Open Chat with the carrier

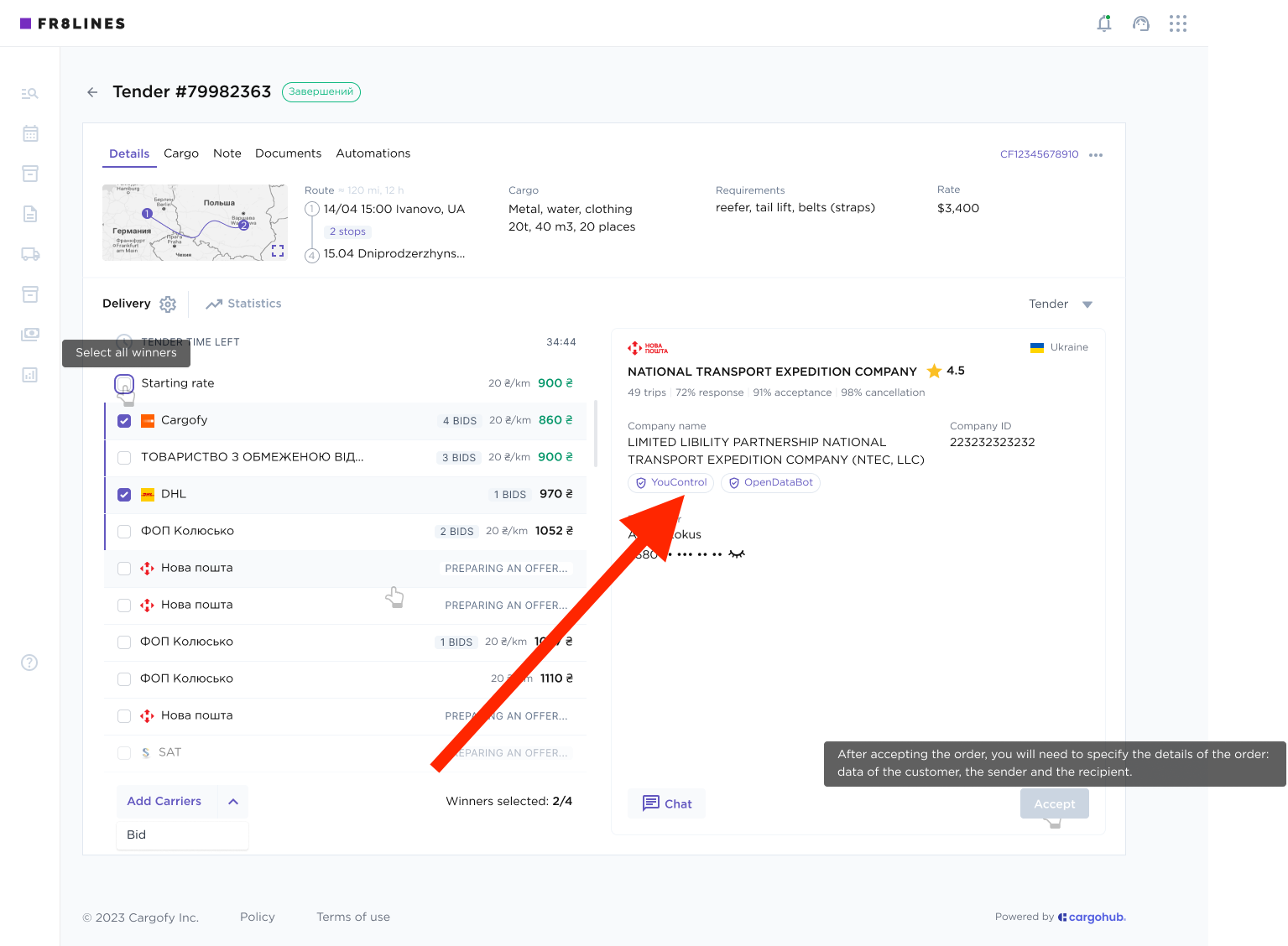pos(667,803)
